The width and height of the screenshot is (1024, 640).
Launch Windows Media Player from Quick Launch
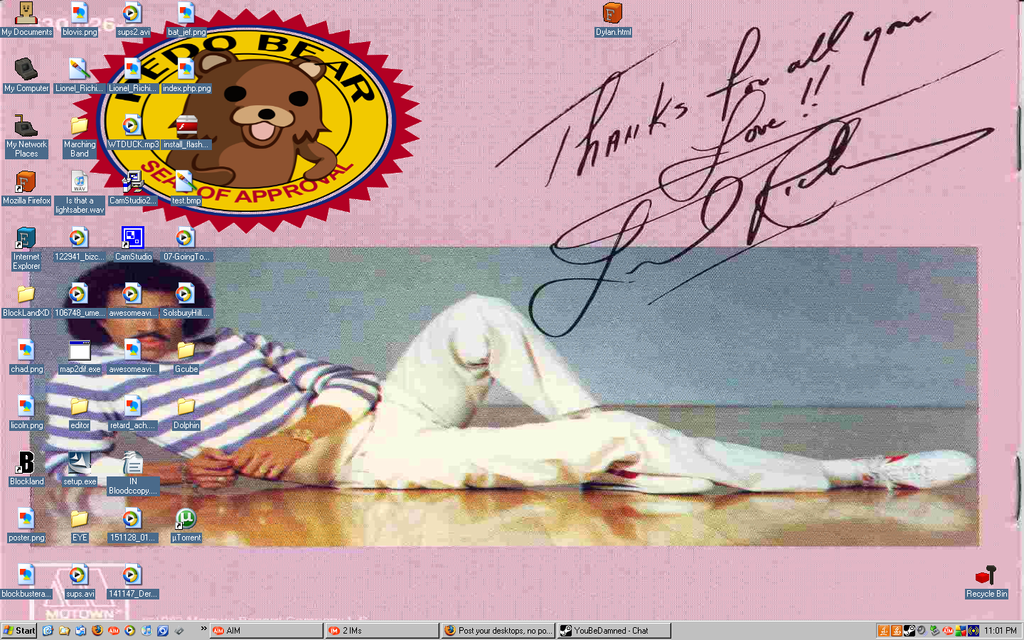coord(130,631)
